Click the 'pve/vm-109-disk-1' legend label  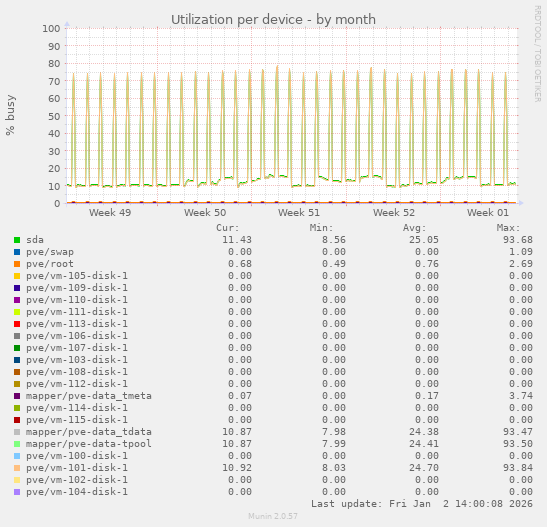pyautogui.click(x=77, y=288)
